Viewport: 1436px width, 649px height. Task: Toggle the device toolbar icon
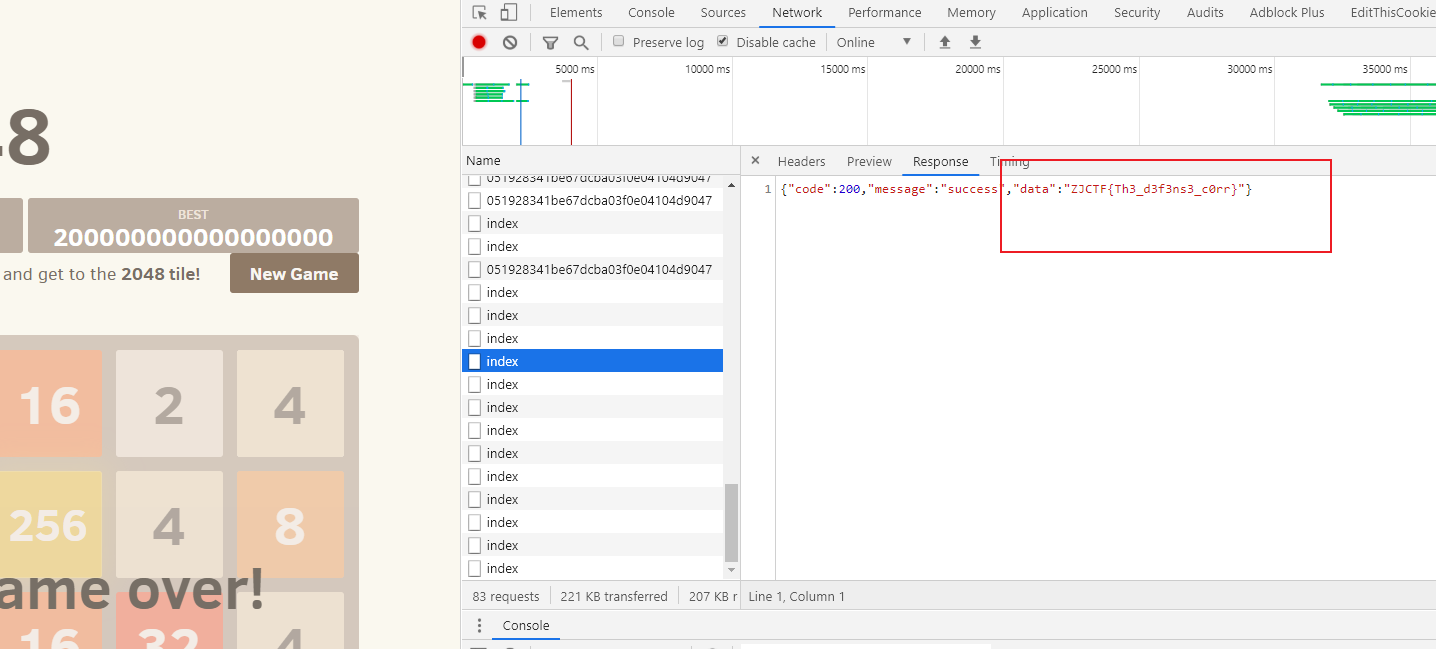509,13
